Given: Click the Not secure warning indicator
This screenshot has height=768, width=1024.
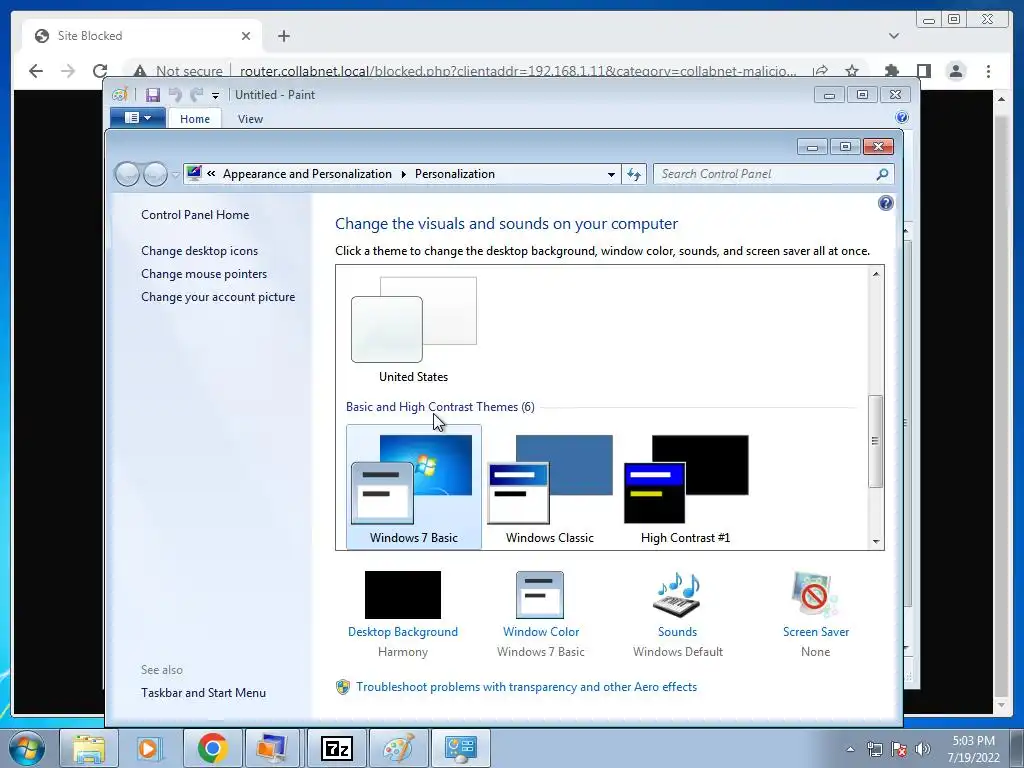Looking at the screenshot, I should point(178,71).
